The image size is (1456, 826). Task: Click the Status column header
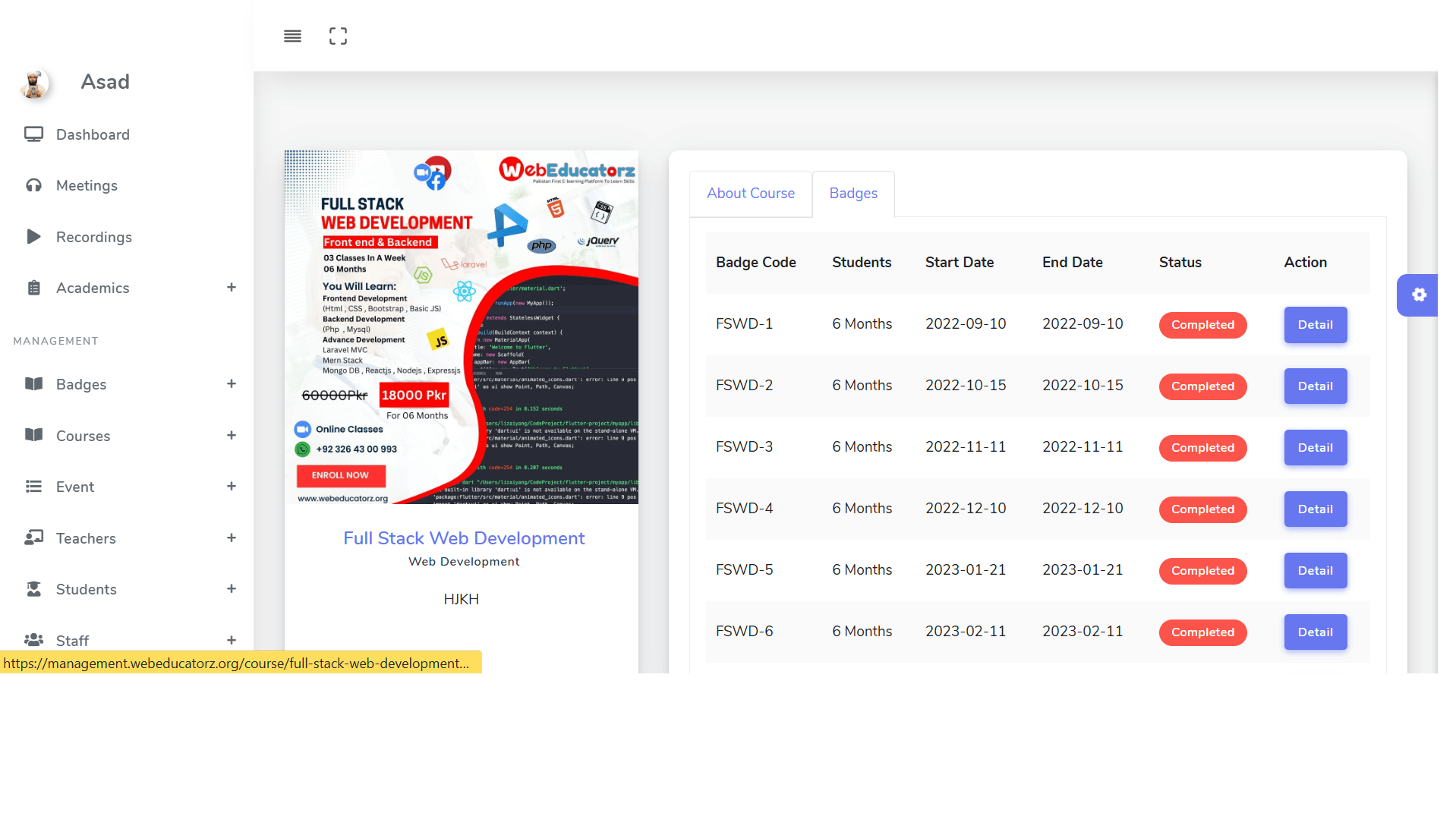pos(1180,263)
